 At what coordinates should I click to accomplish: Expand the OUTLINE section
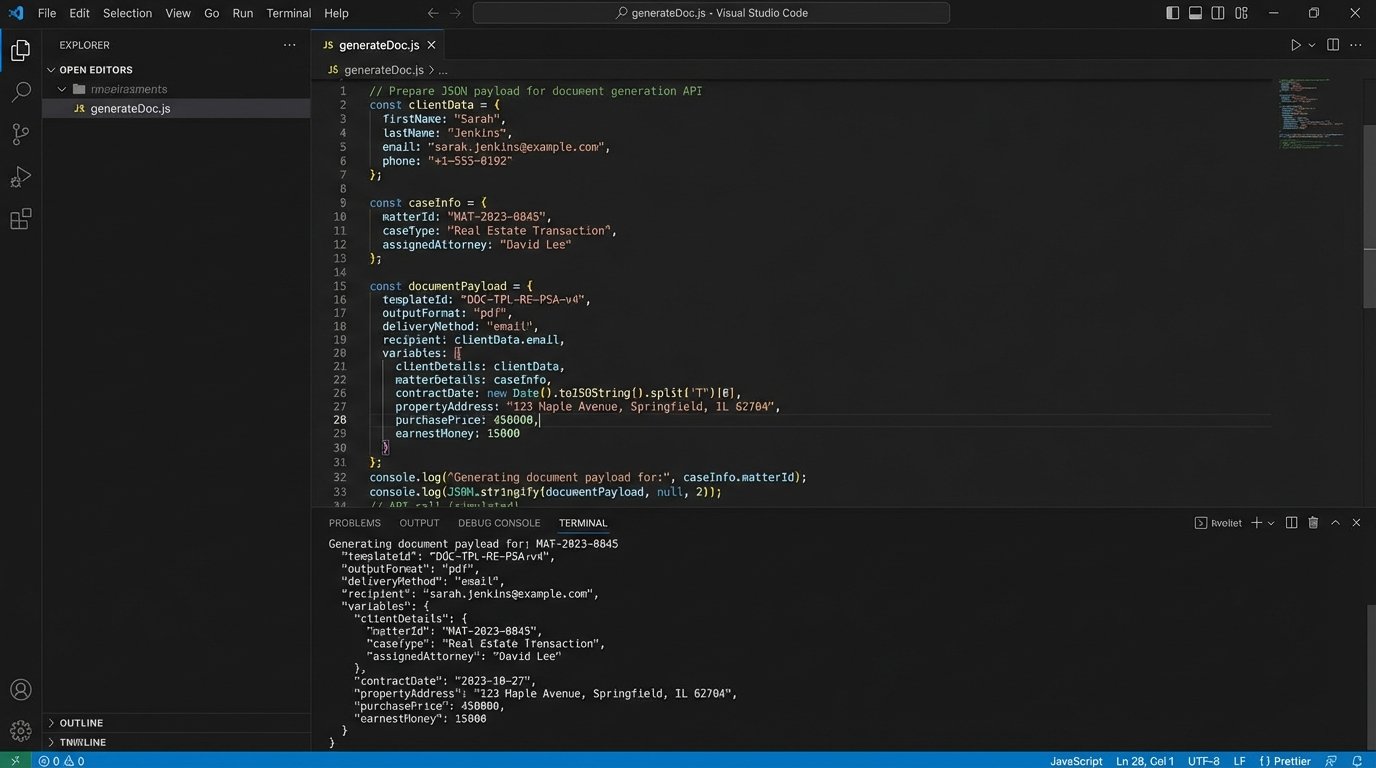(81, 723)
